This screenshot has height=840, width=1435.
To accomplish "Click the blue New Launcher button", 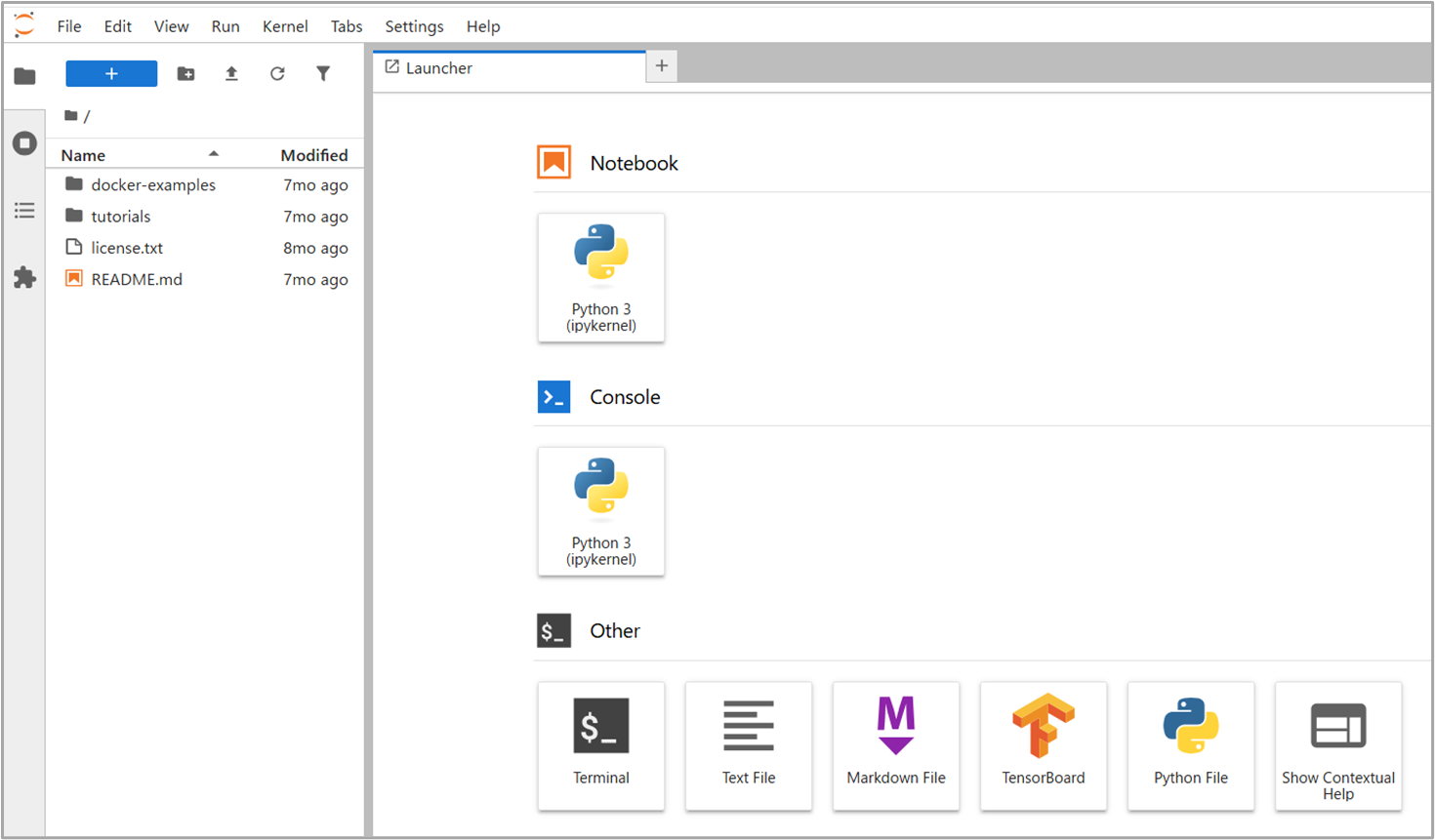I will tap(111, 74).
